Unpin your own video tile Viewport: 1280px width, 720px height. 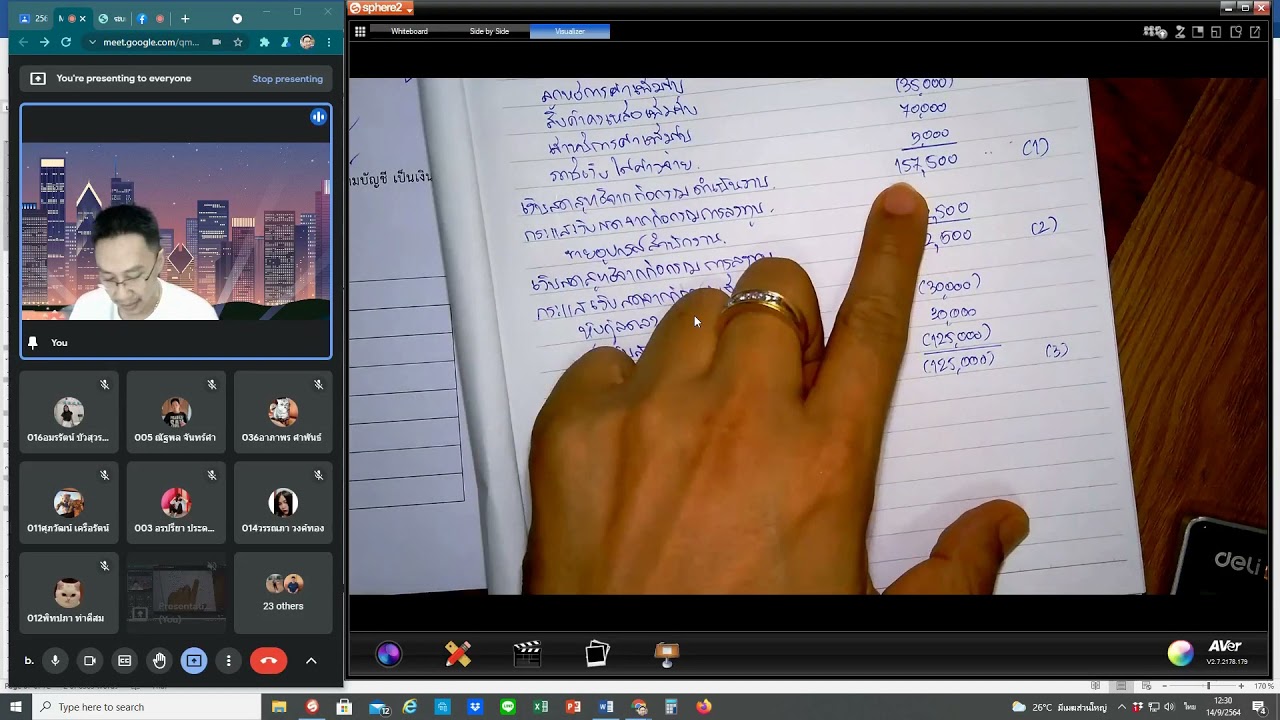pos(33,342)
